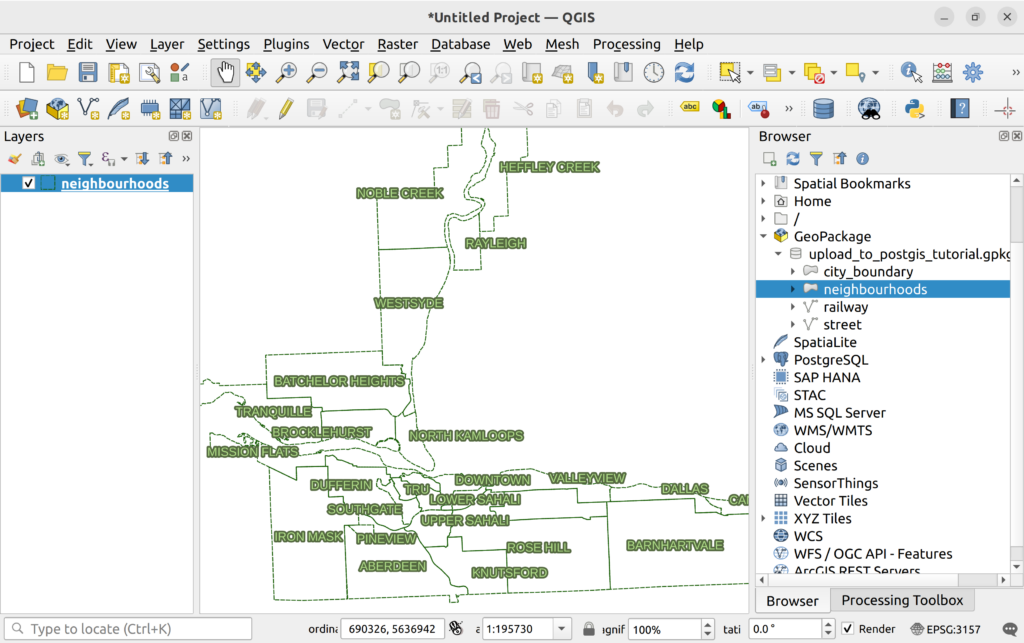Screen dimensions: 1024x643
Task: Click the Refresh map canvas icon
Action: (684, 73)
